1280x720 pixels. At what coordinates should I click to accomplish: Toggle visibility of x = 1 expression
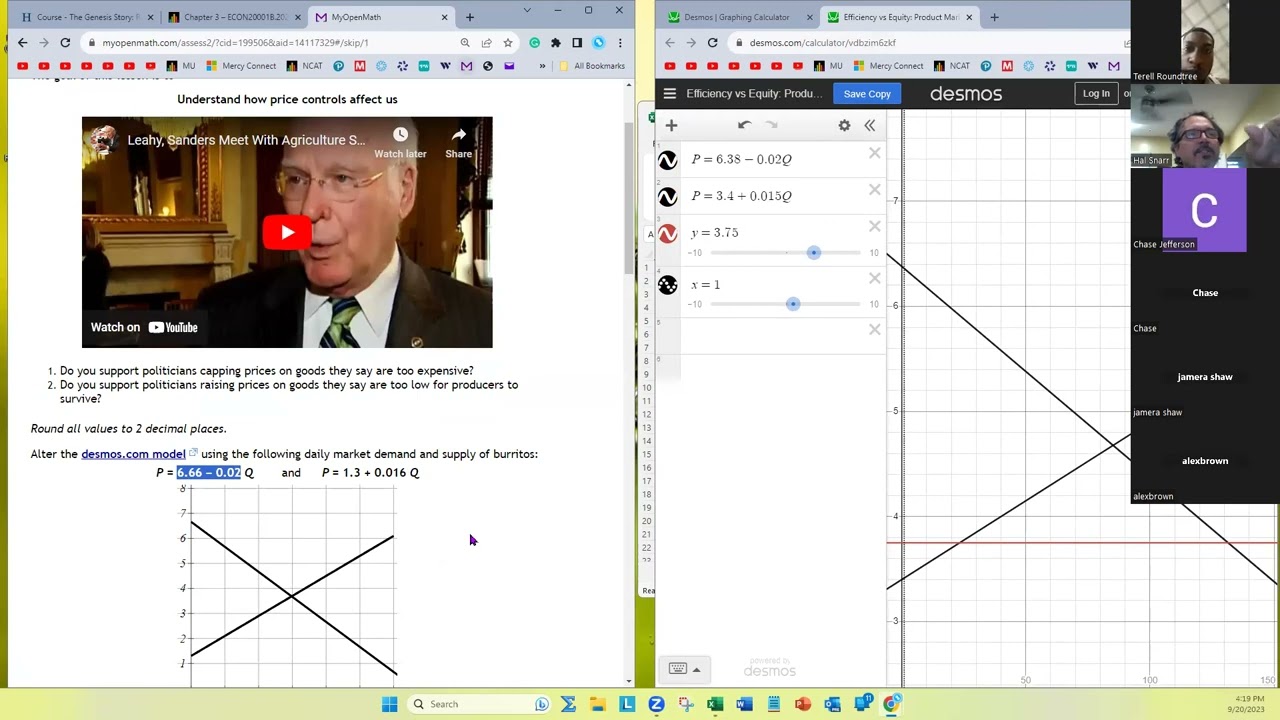point(668,286)
